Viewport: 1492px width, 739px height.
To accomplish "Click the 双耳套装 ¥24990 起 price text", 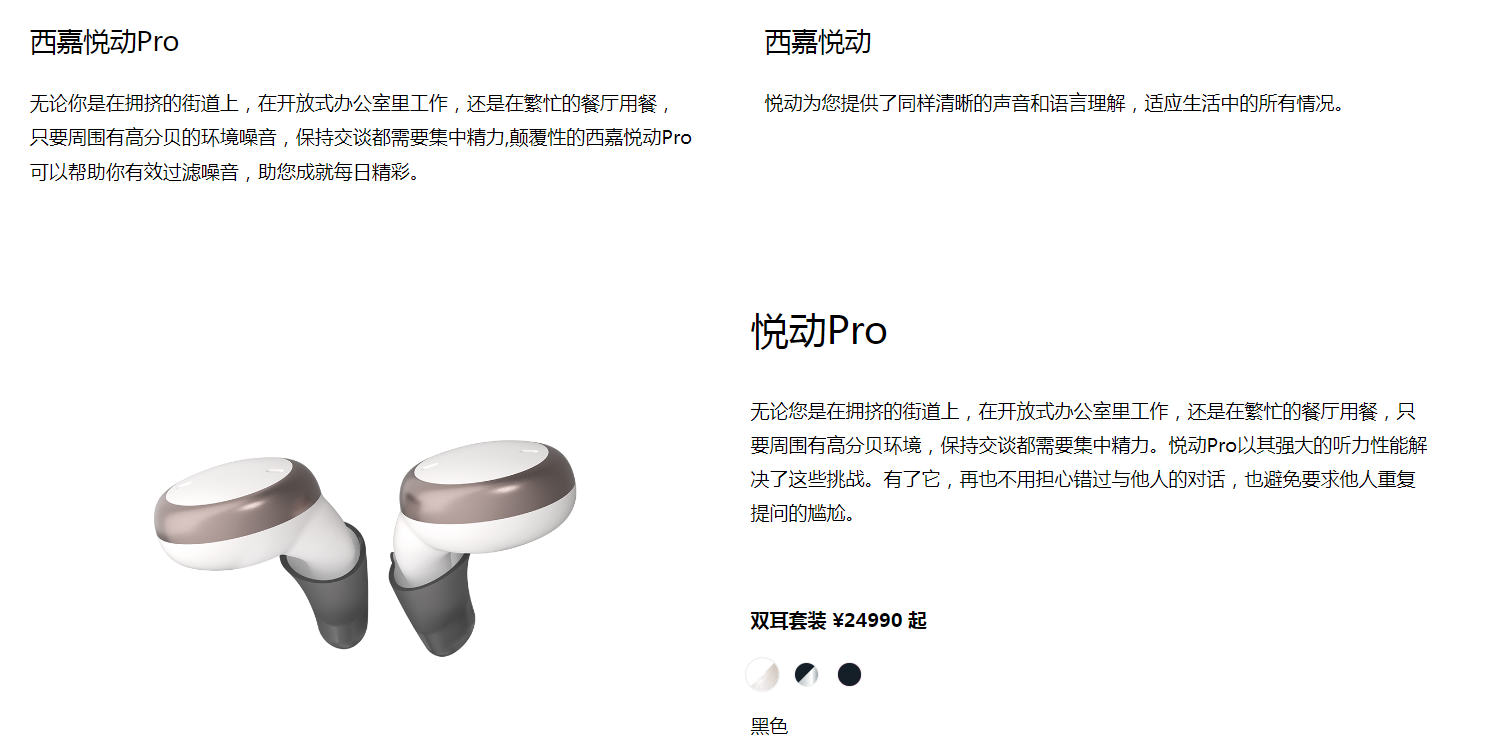I will (x=838, y=621).
